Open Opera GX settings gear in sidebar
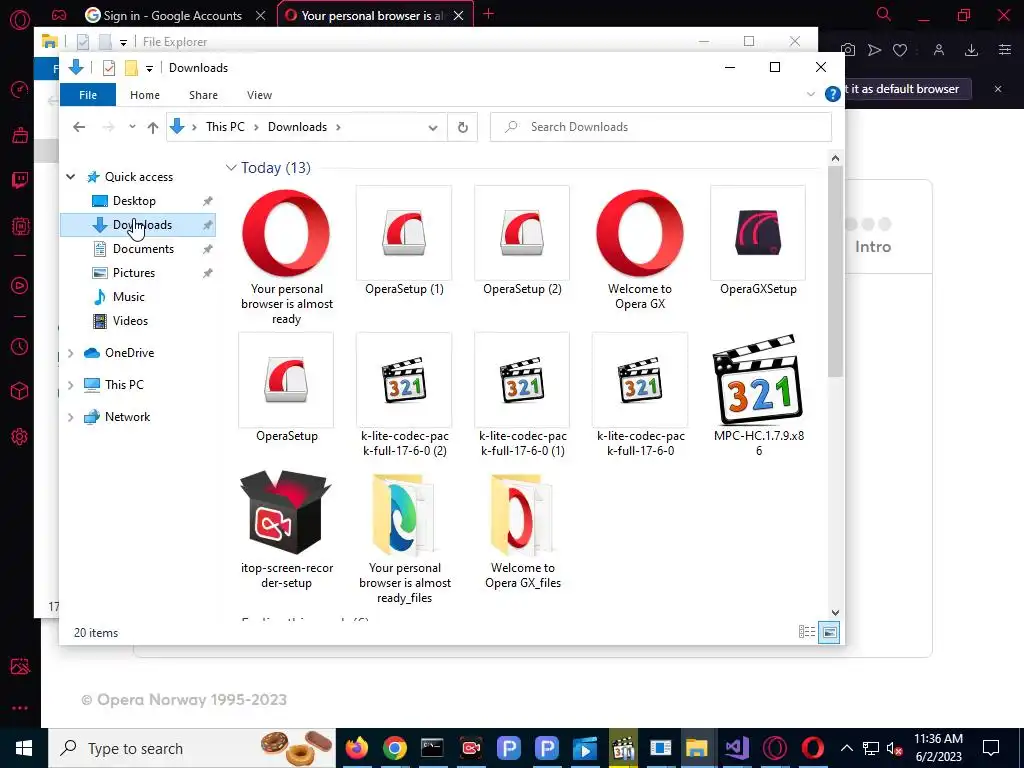Viewport: 1024px width, 768px height. [20, 436]
